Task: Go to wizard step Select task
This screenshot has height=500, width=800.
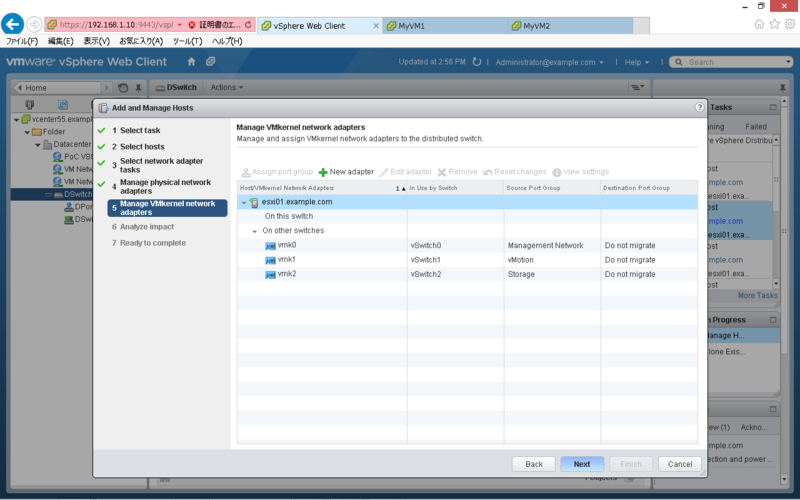Action: click(136, 130)
